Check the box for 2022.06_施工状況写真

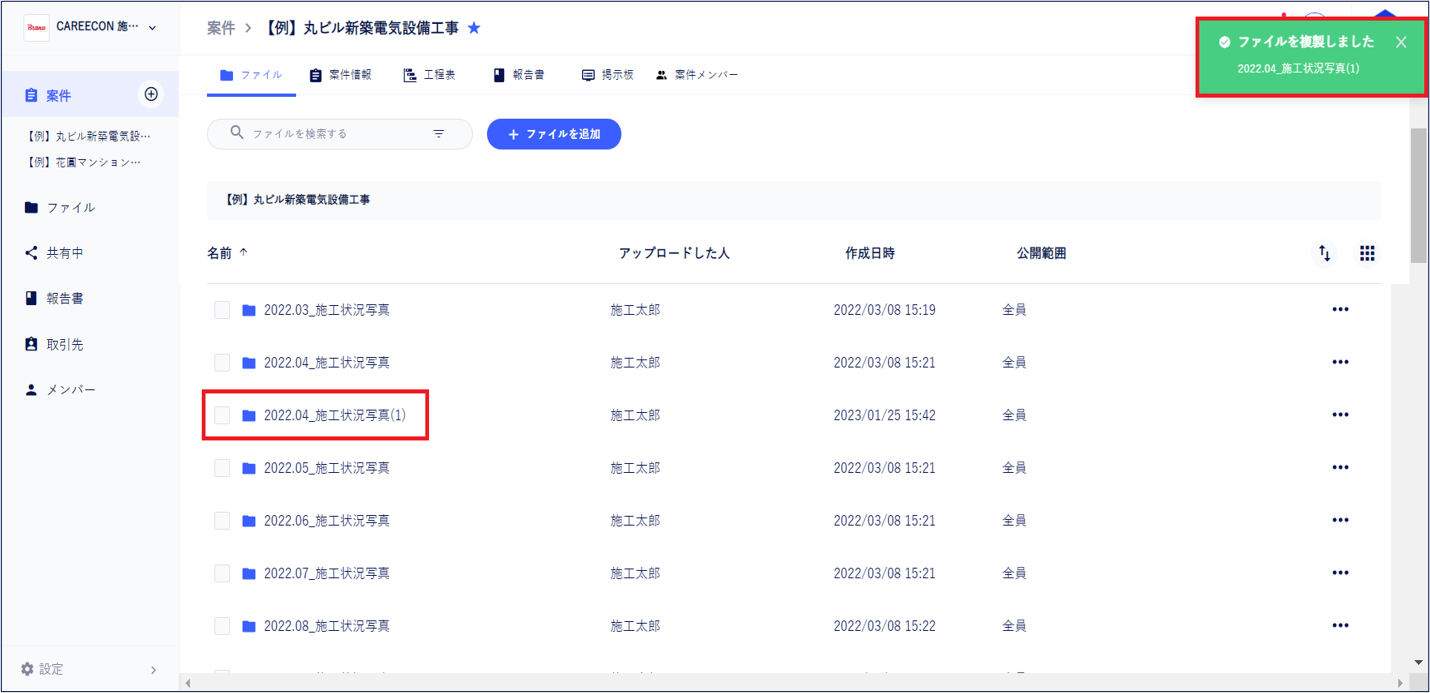(222, 521)
